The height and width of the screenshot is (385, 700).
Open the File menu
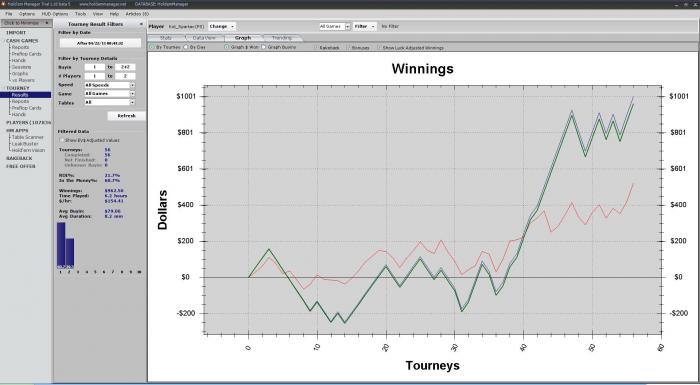point(8,14)
